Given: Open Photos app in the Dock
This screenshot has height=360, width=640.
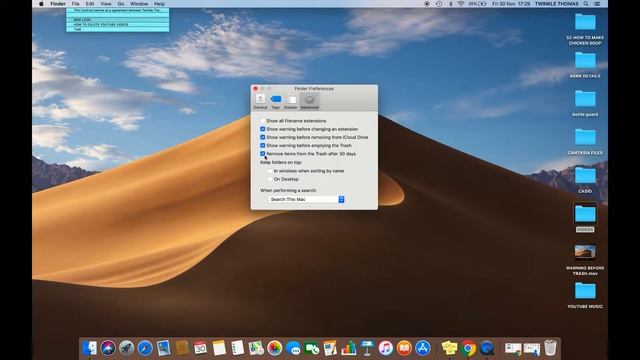Looking at the screenshot, I should click(x=274, y=348).
